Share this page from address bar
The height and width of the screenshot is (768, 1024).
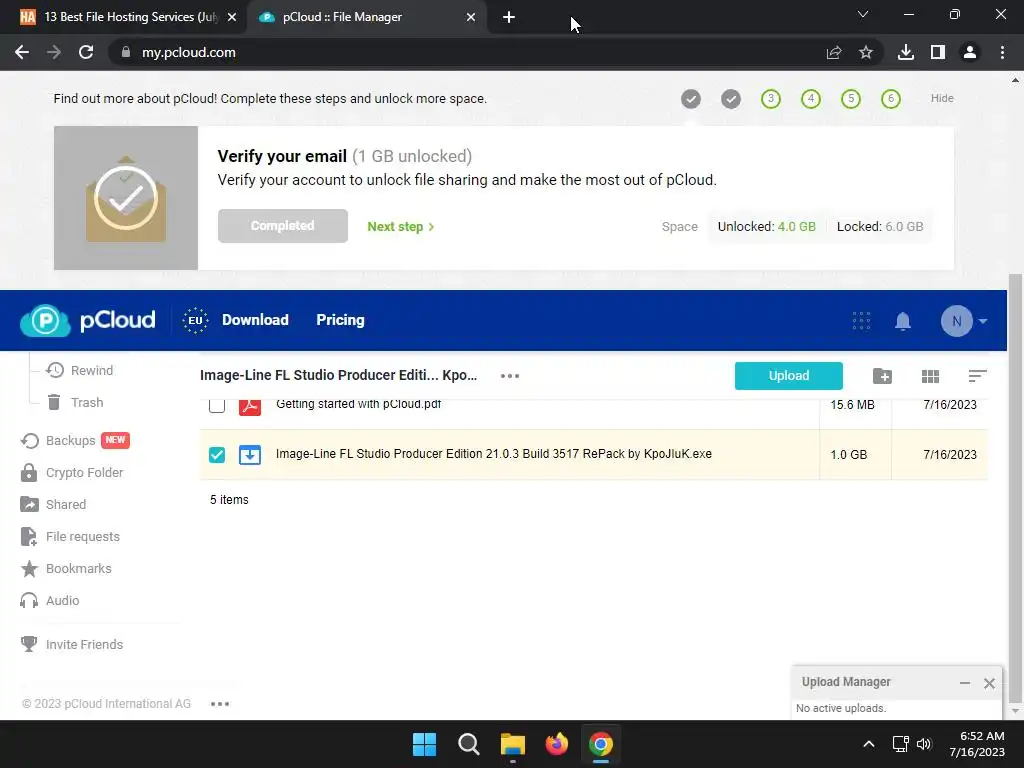(x=834, y=52)
